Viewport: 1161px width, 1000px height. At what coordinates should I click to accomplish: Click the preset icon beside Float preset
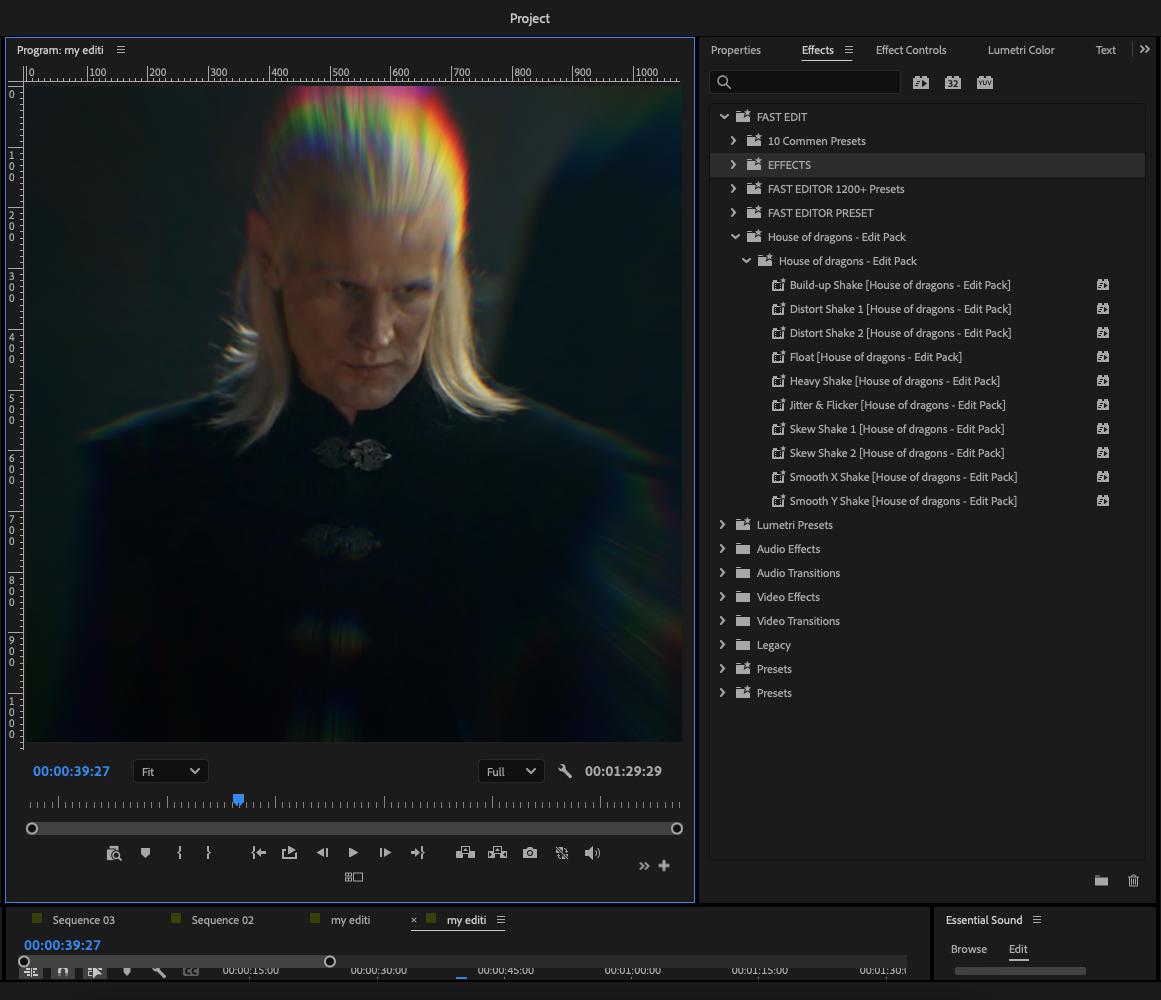tap(778, 357)
